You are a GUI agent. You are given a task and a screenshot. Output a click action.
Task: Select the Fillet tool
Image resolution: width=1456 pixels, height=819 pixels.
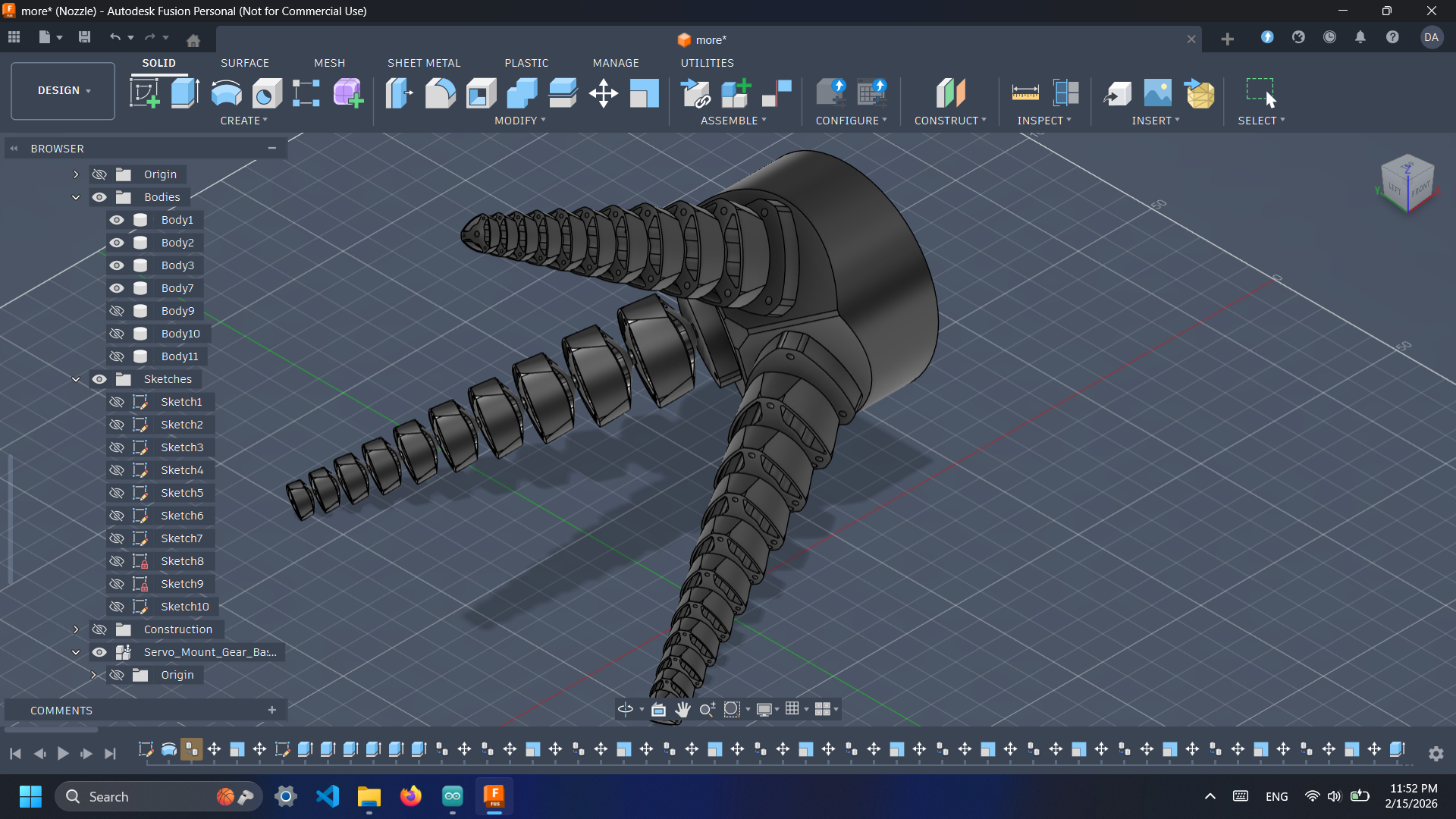tap(440, 93)
